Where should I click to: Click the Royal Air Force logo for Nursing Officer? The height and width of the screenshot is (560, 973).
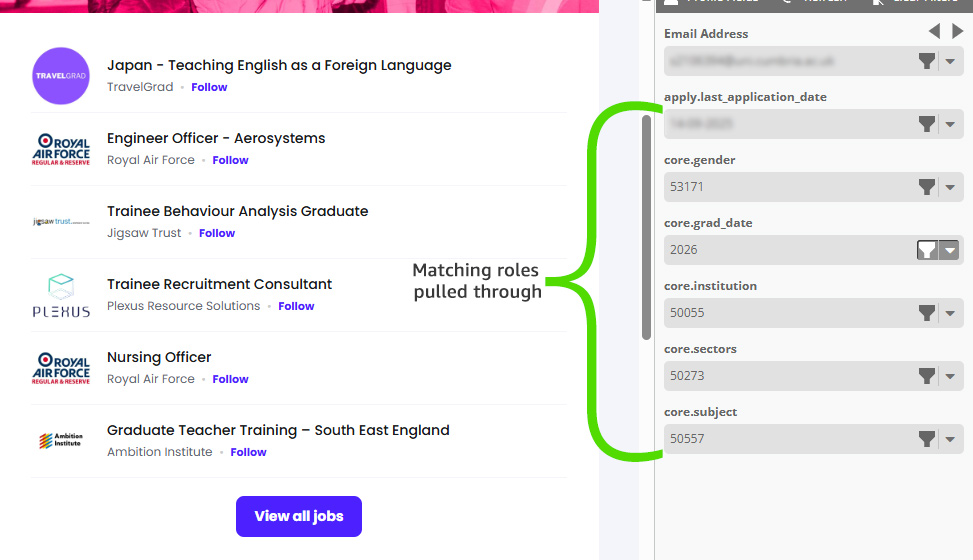pos(61,368)
